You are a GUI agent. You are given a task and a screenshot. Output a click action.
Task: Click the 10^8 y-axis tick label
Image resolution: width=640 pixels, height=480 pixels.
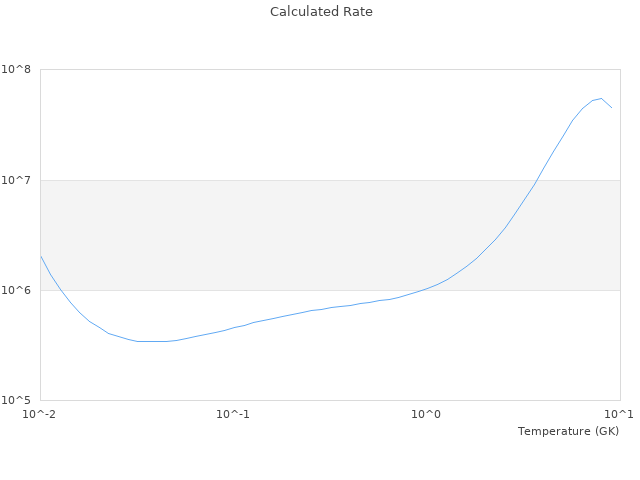20,70
